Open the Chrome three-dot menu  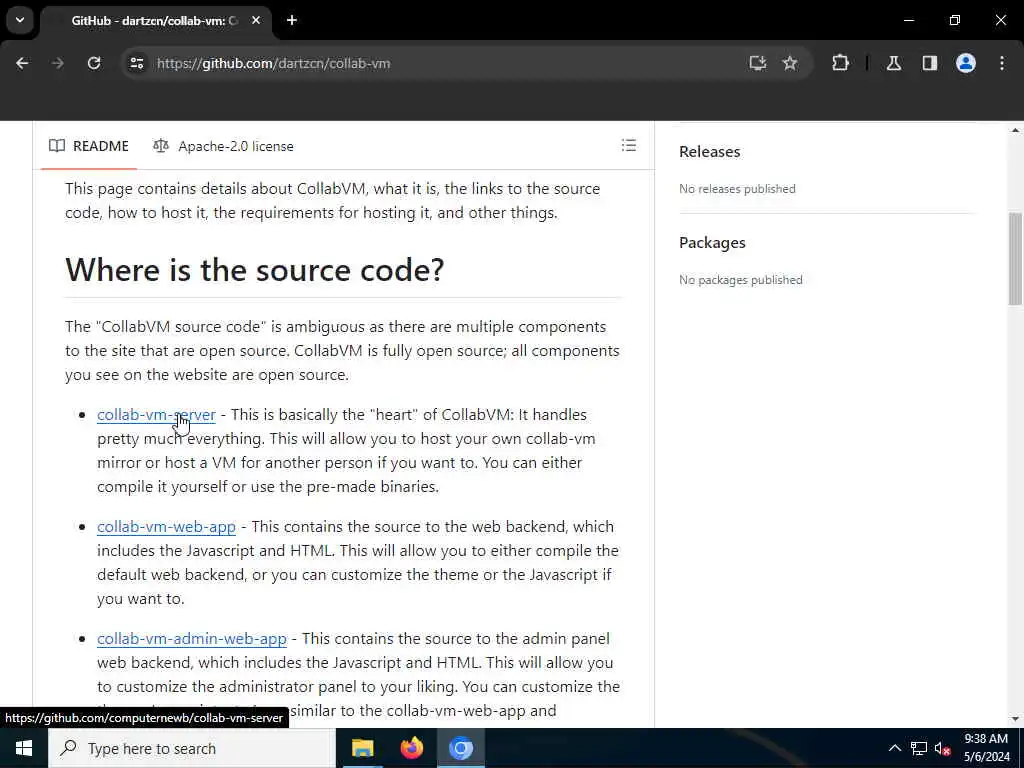(1002, 63)
